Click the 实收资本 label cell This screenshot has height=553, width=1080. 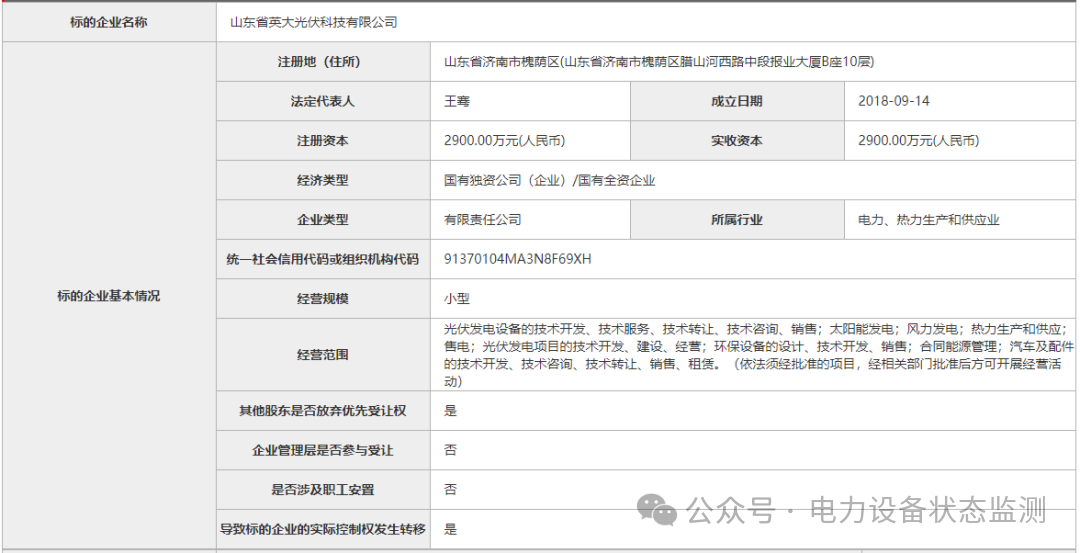coord(736,141)
